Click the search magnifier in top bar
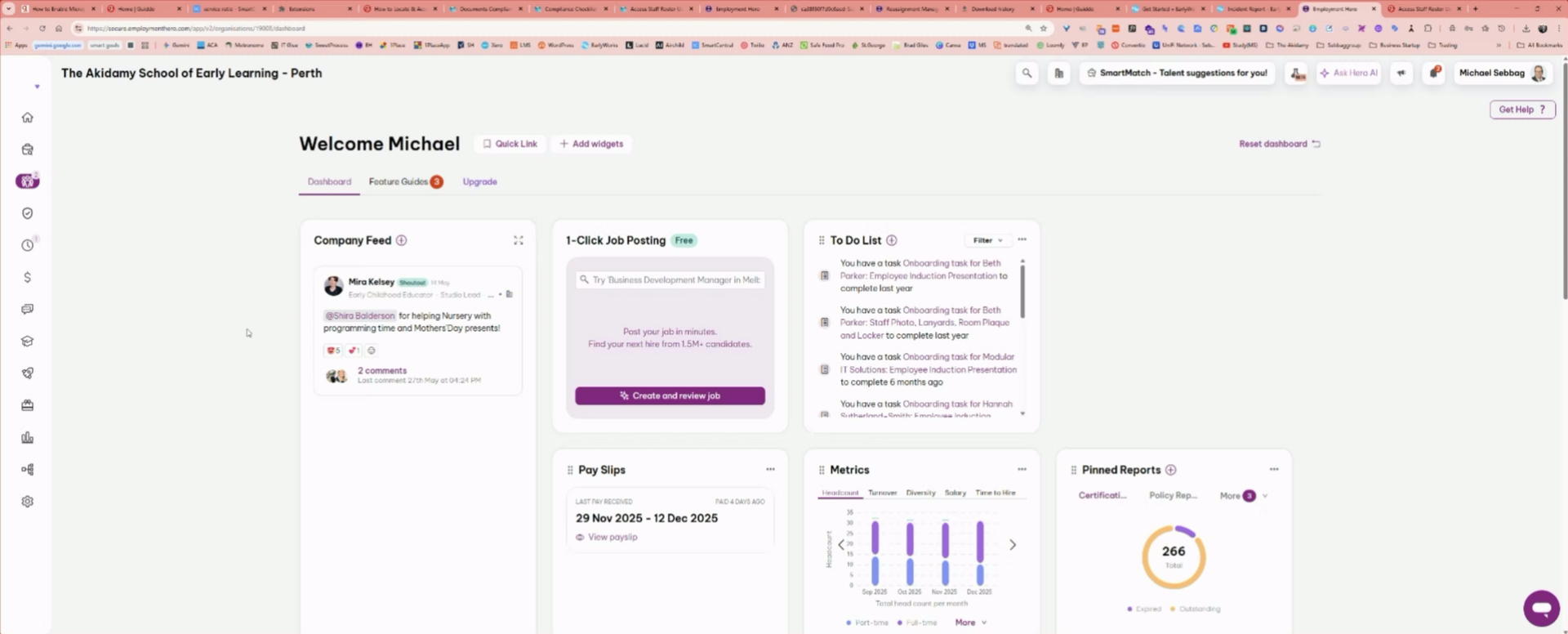Viewport: 1568px width, 634px height. coord(1027,74)
